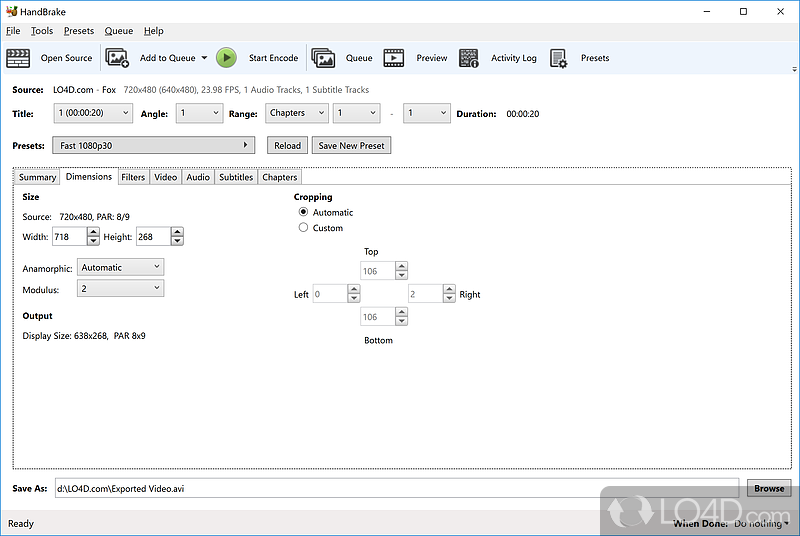Expand the Add to Queue dropdown arrow
This screenshot has height=536, width=800.
[x=204, y=58]
